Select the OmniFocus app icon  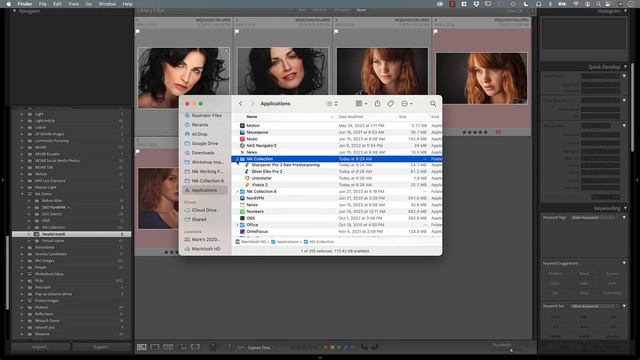242,231
